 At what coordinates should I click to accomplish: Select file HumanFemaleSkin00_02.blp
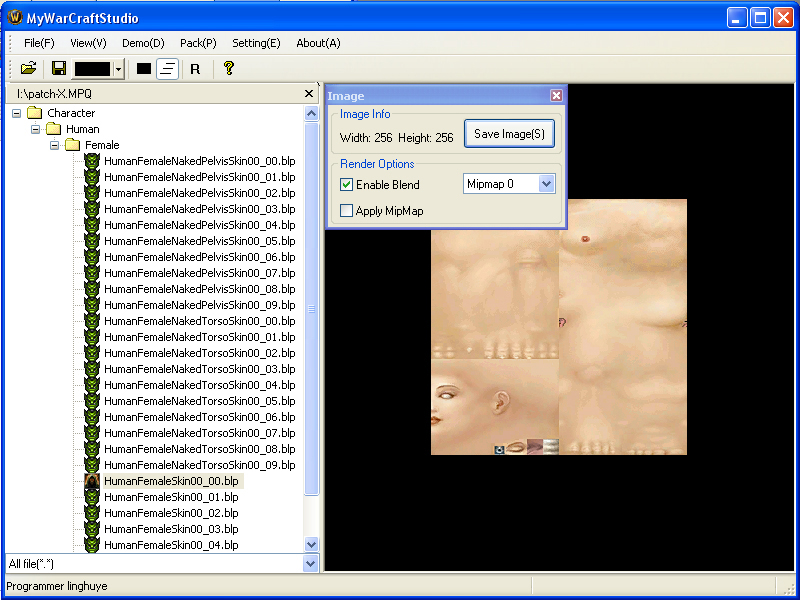(x=171, y=513)
